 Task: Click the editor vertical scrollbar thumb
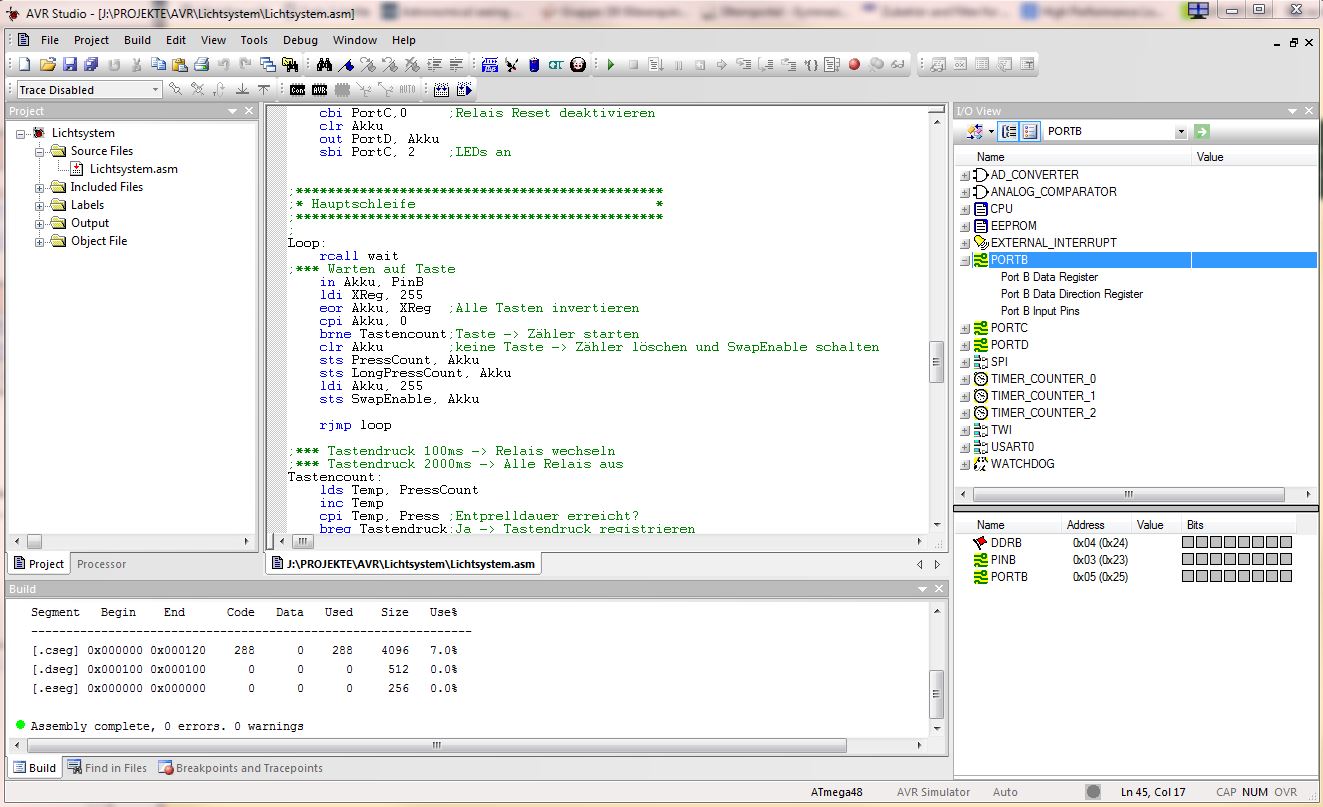(936, 362)
